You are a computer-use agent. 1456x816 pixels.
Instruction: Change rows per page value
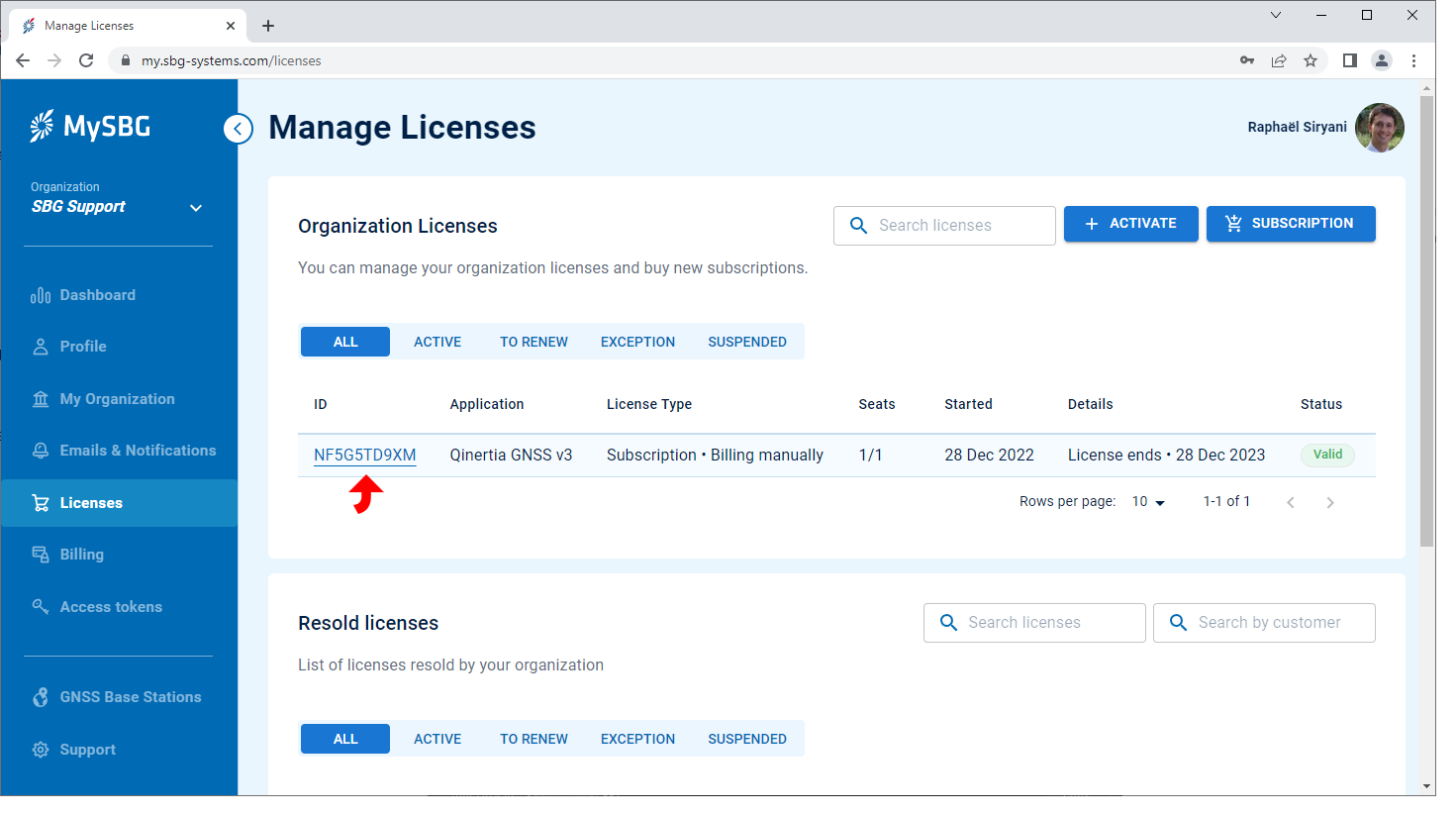coord(1146,501)
